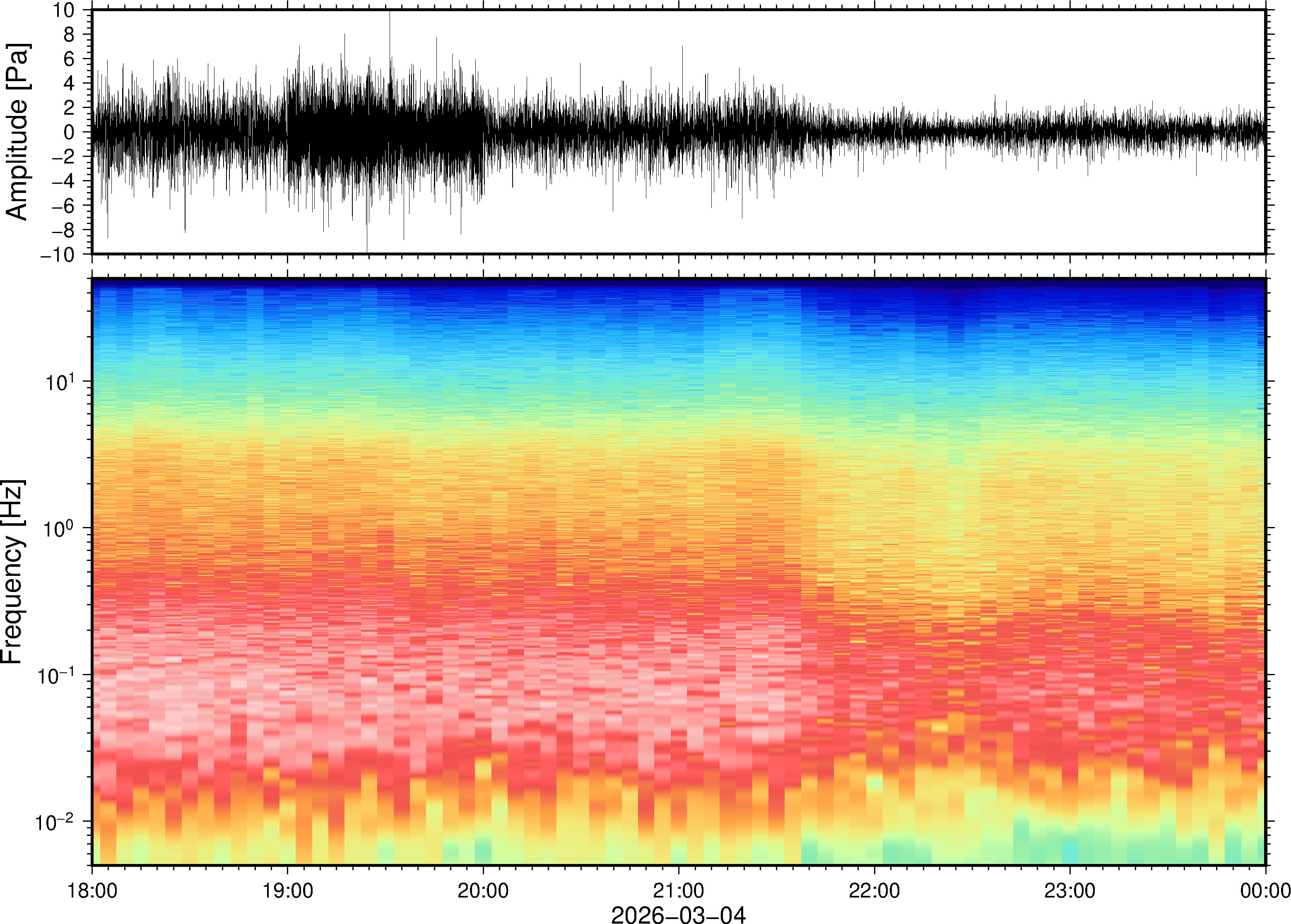This screenshot has height=924, width=1291.
Task: Click the 18:00 start time label
Action: click(92, 890)
